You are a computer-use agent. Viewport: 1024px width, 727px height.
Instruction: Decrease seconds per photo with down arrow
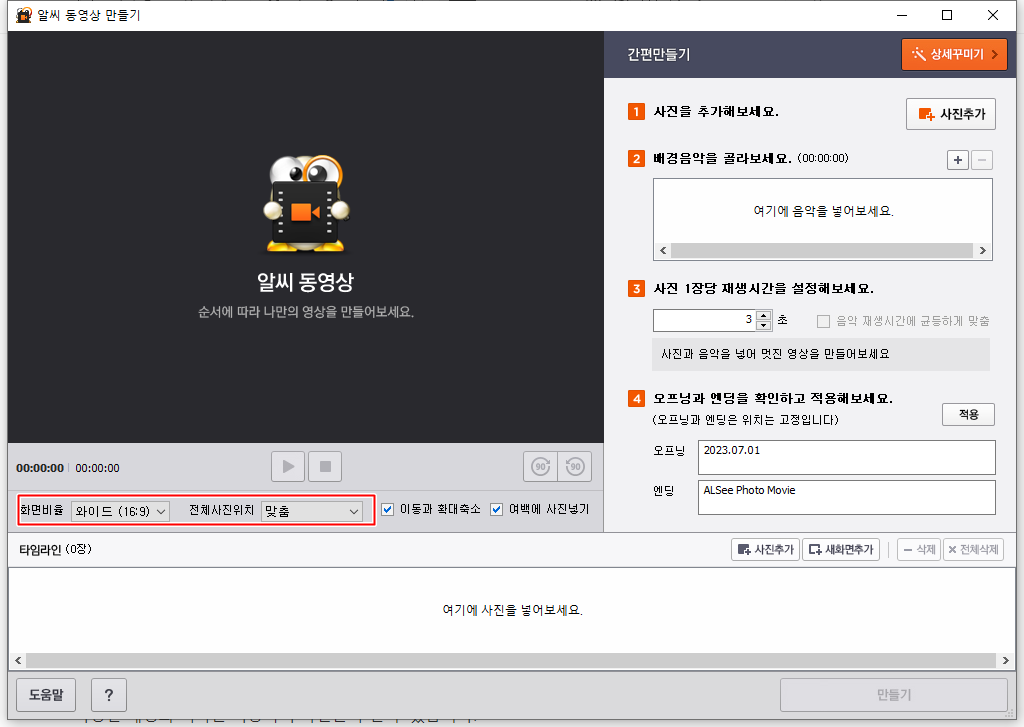(763, 325)
